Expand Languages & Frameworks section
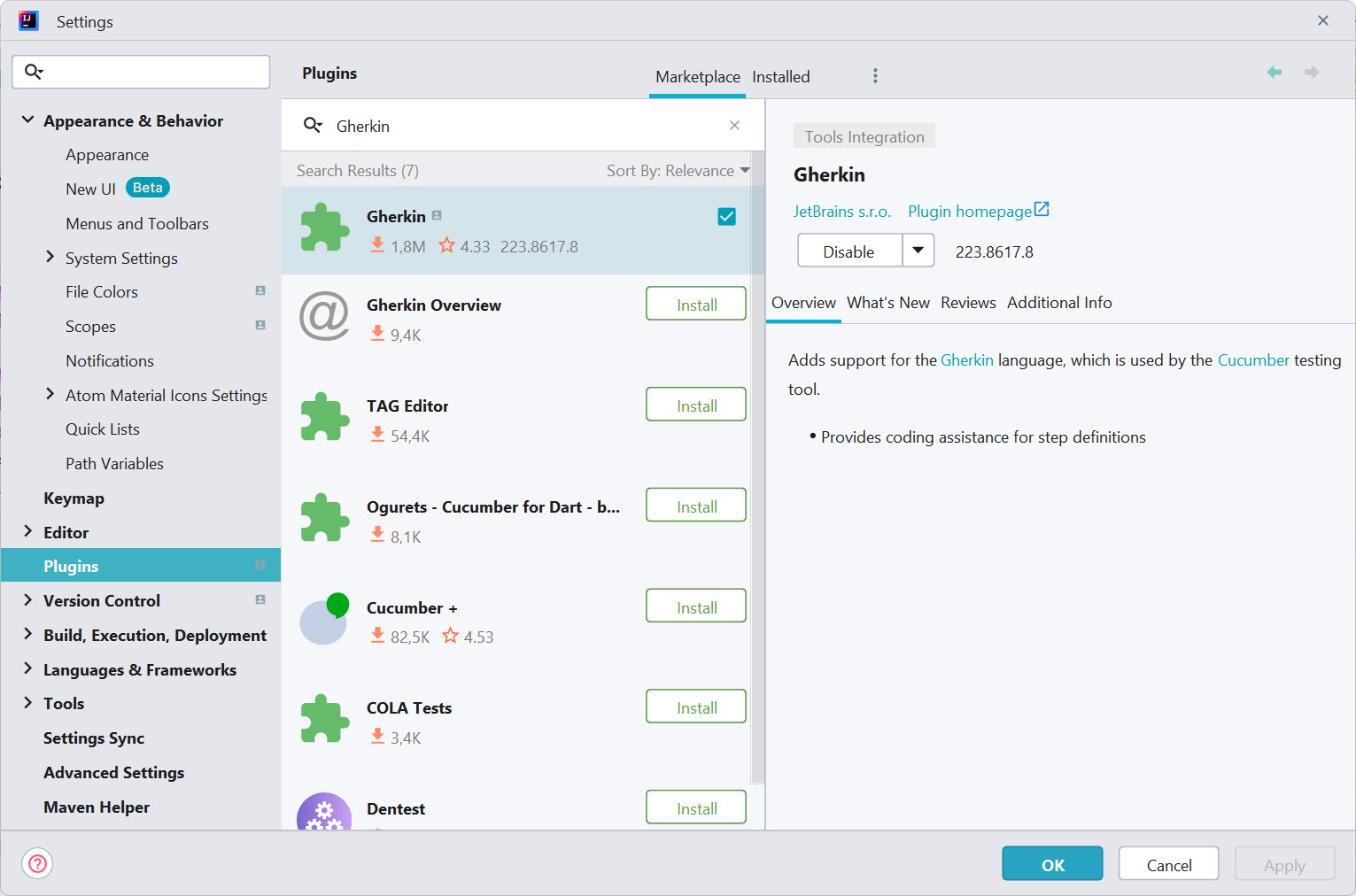Screen dimensions: 1356x896 27,668
